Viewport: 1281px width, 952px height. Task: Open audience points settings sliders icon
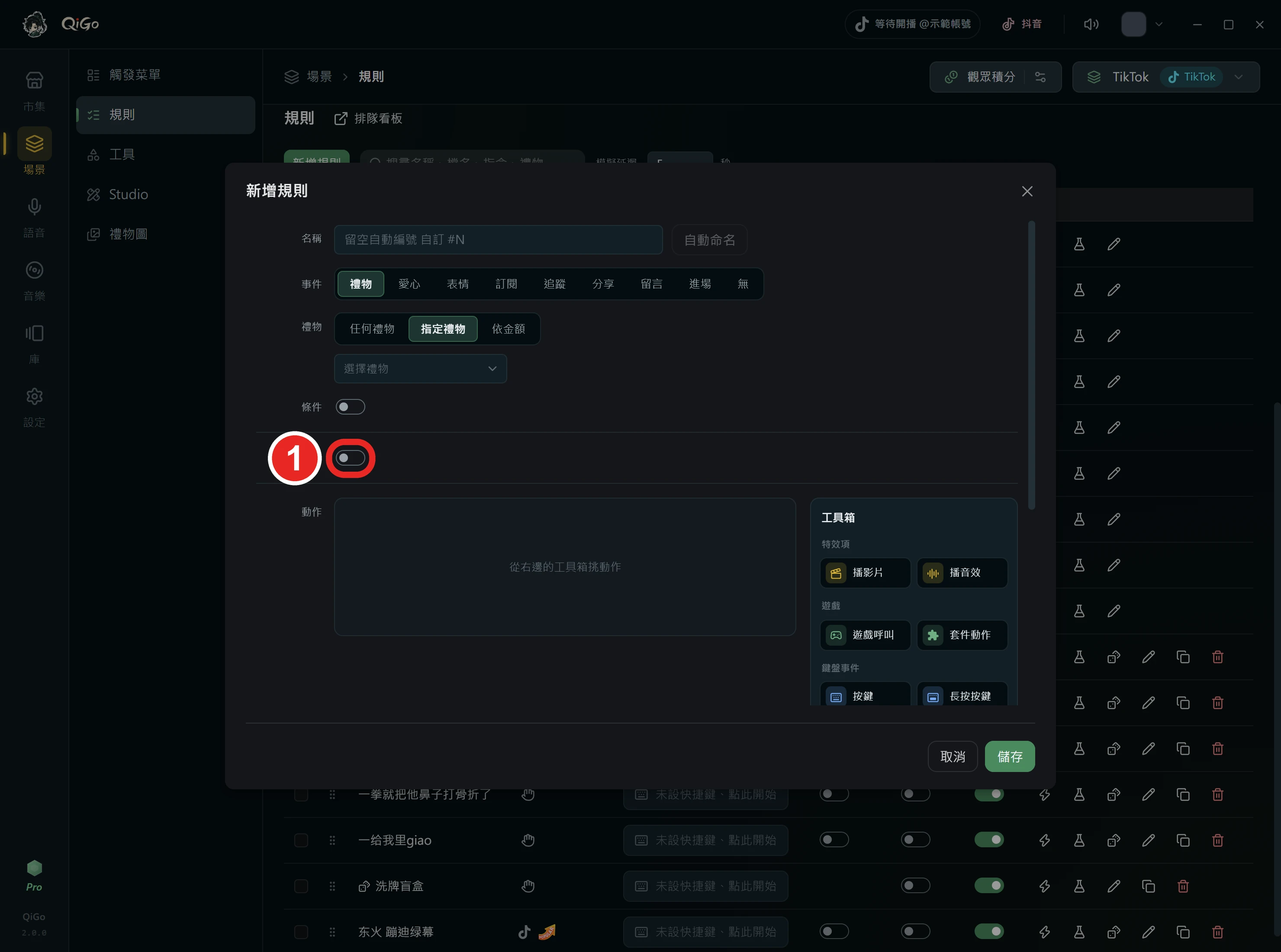tap(1040, 77)
